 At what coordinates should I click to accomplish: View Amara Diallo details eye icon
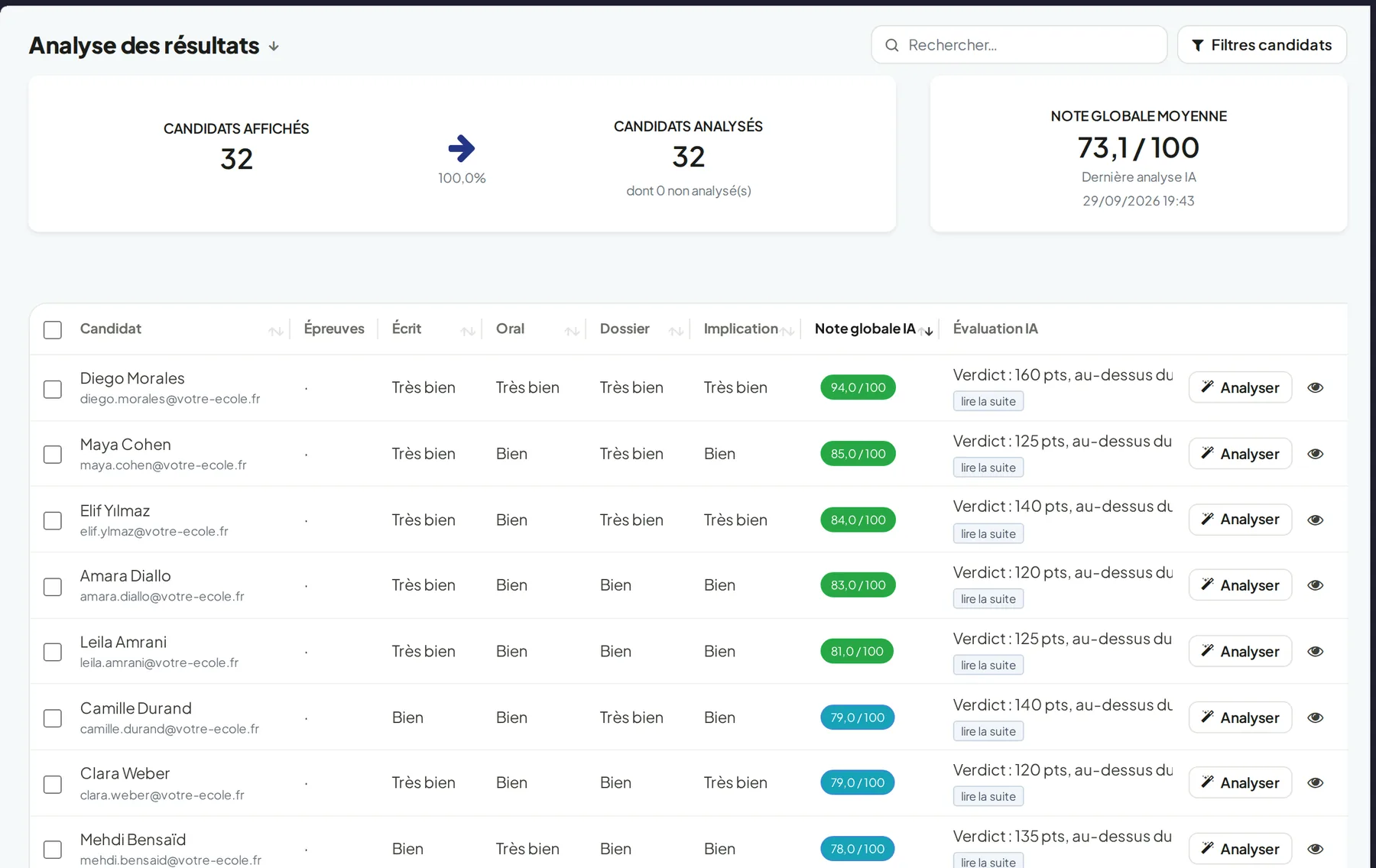[1315, 585]
